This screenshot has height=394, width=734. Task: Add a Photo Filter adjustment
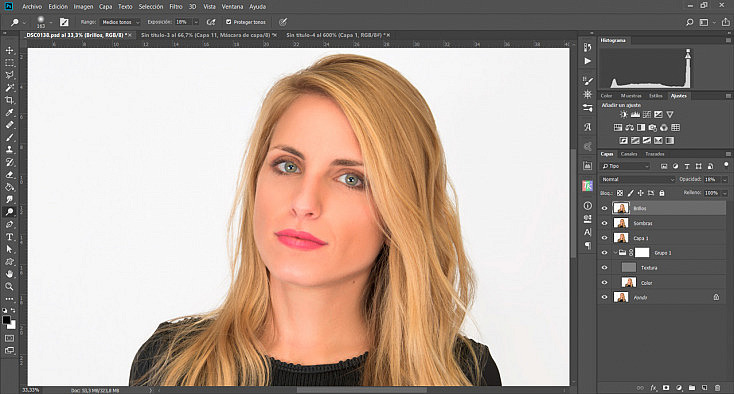point(653,127)
